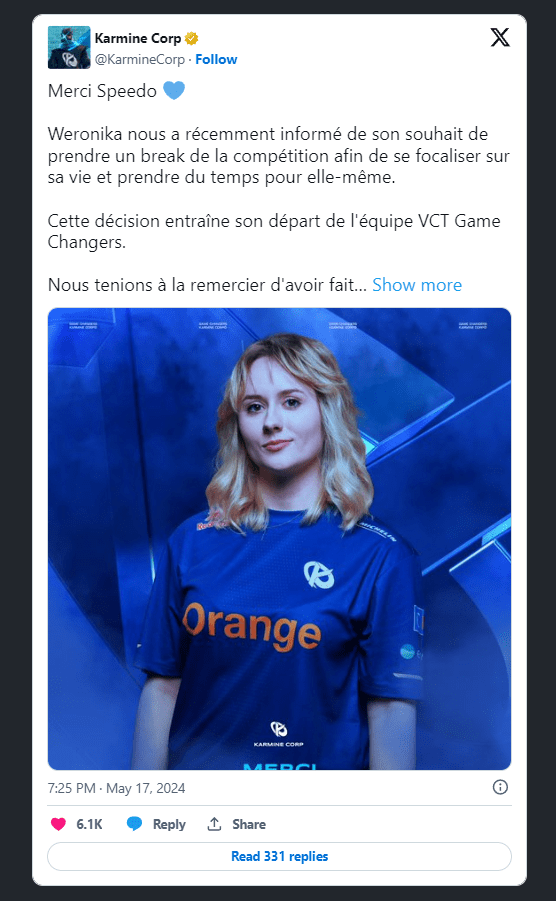The height and width of the screenshot is (901, 556).
Task: Click the Karmine Corp display name
Action: coord(138,38)
